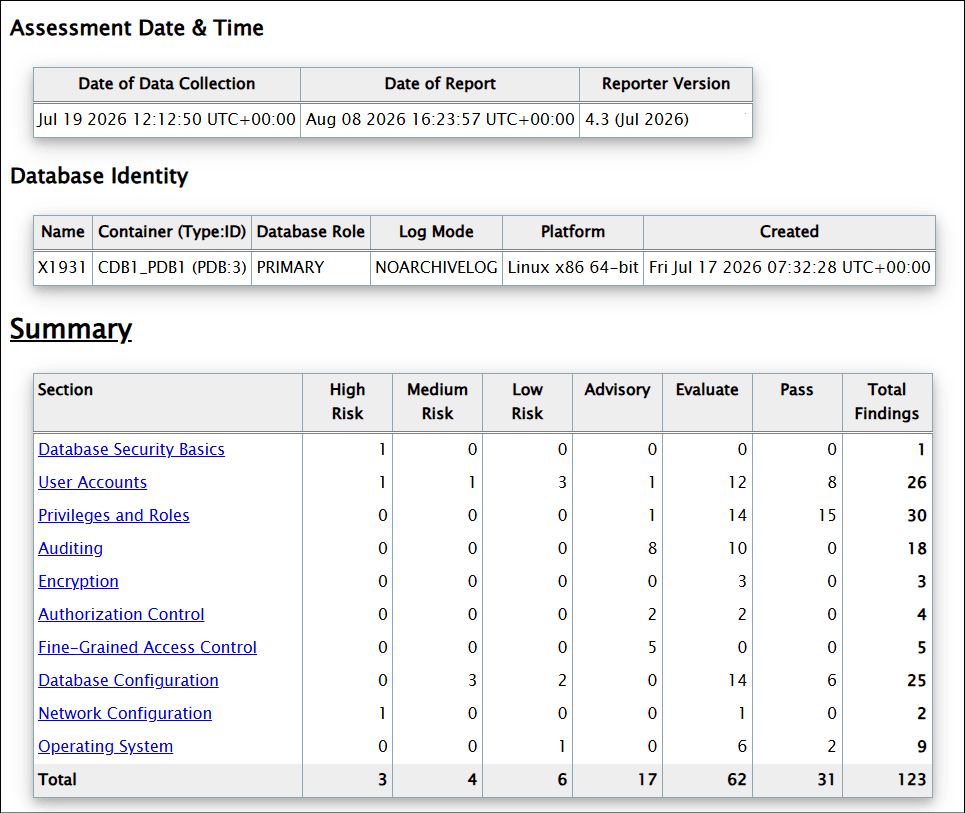Click the Database Role column header
This screenshot has height=813, width=965.
[x=311, y=232]
